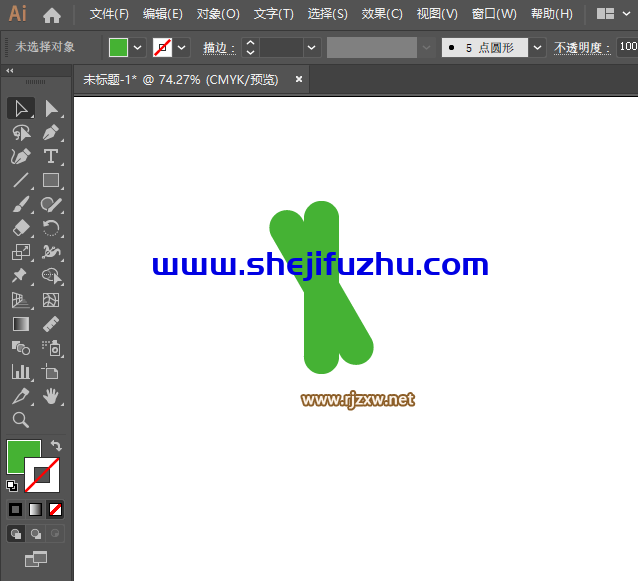
Task: Enable Draw Behind mode
Action: [36, 533]
